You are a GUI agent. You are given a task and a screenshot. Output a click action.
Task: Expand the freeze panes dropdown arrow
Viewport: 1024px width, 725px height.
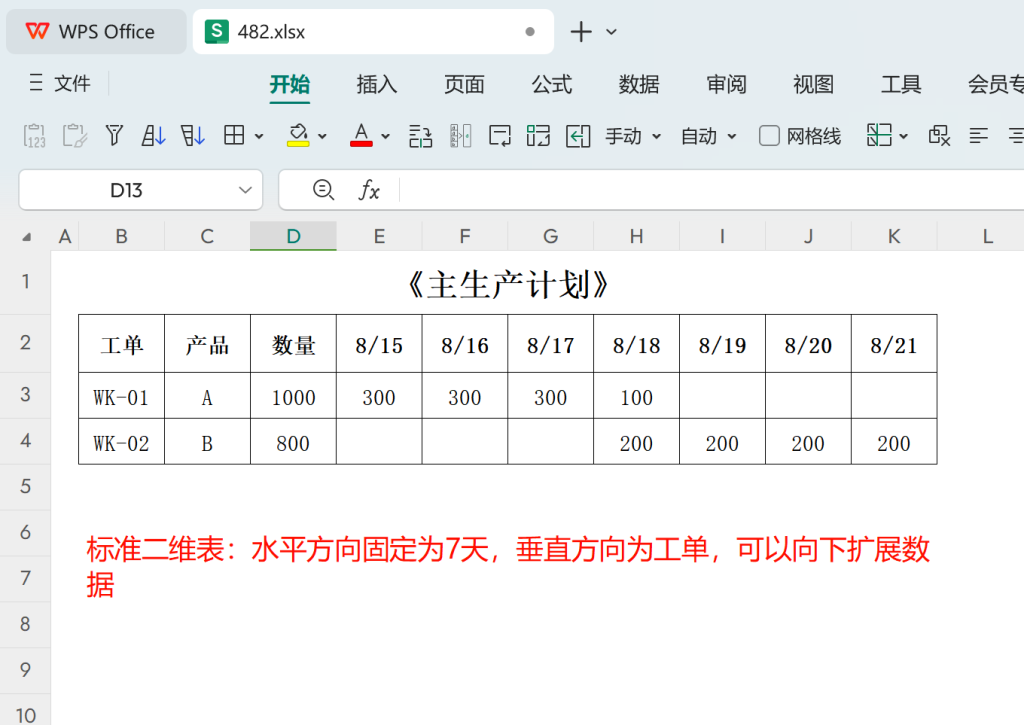(x=904, y=137)
